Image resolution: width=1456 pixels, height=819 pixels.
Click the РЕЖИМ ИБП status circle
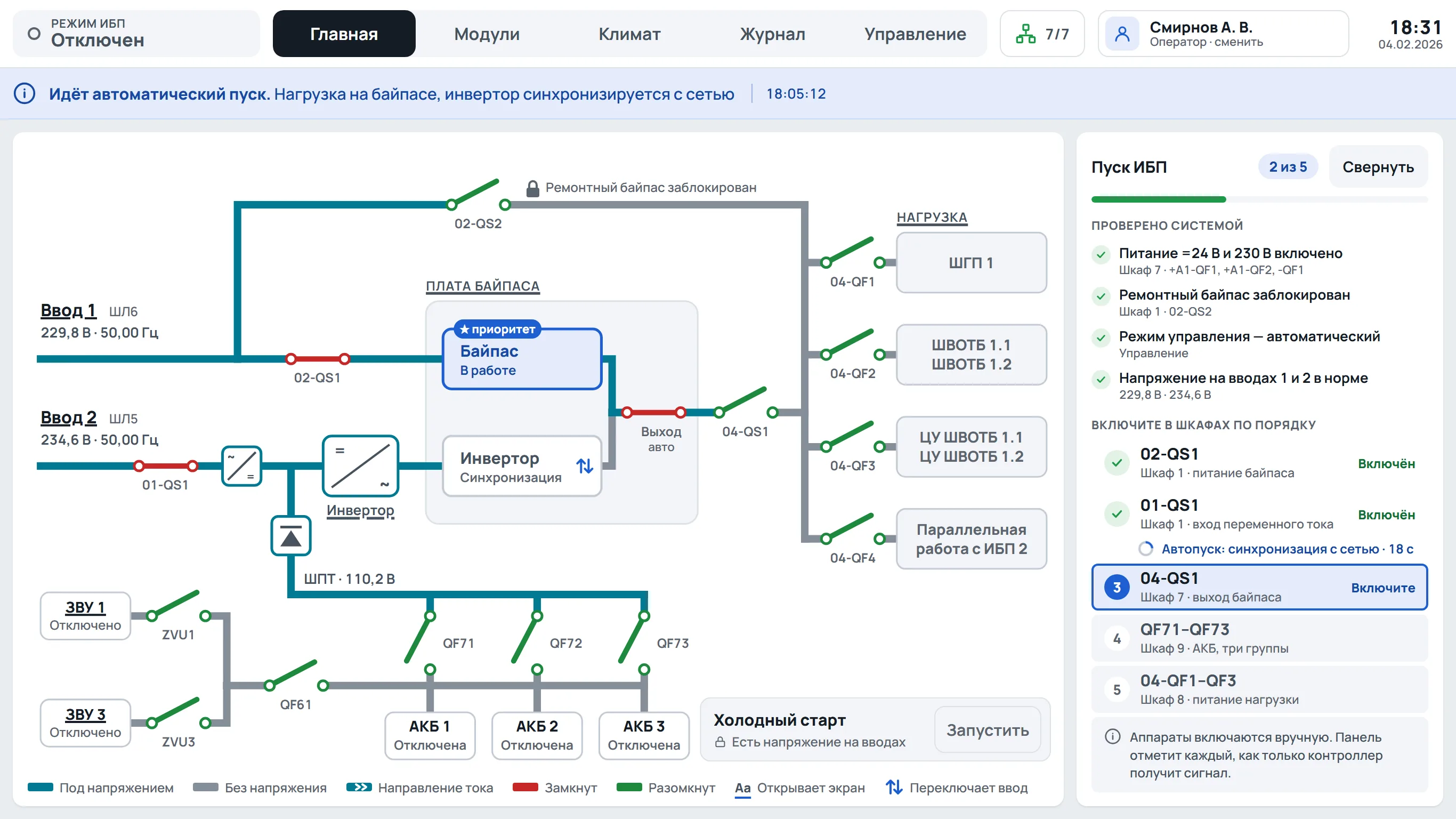(x=34, y=34)
